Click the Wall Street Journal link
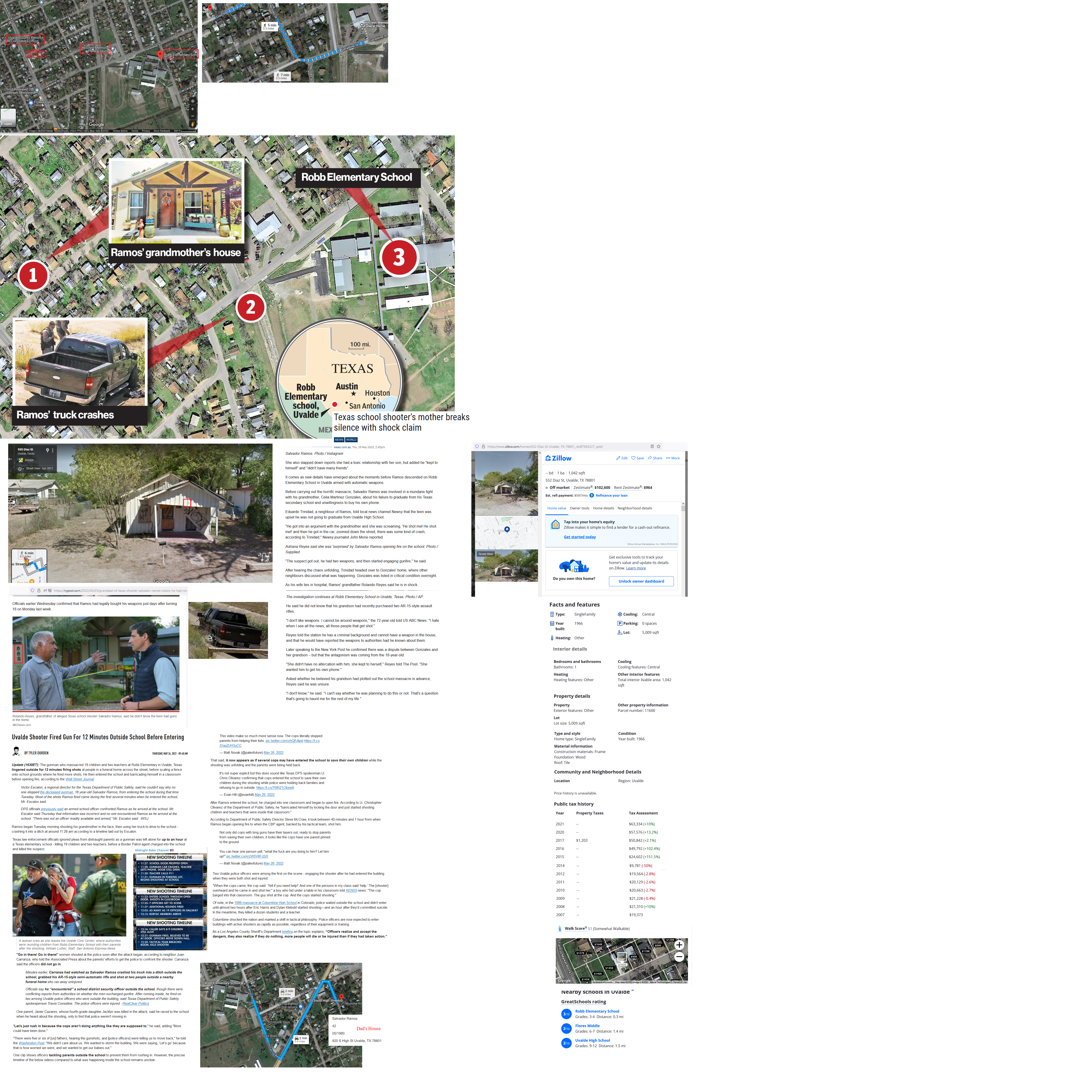 tap(80, 779)
